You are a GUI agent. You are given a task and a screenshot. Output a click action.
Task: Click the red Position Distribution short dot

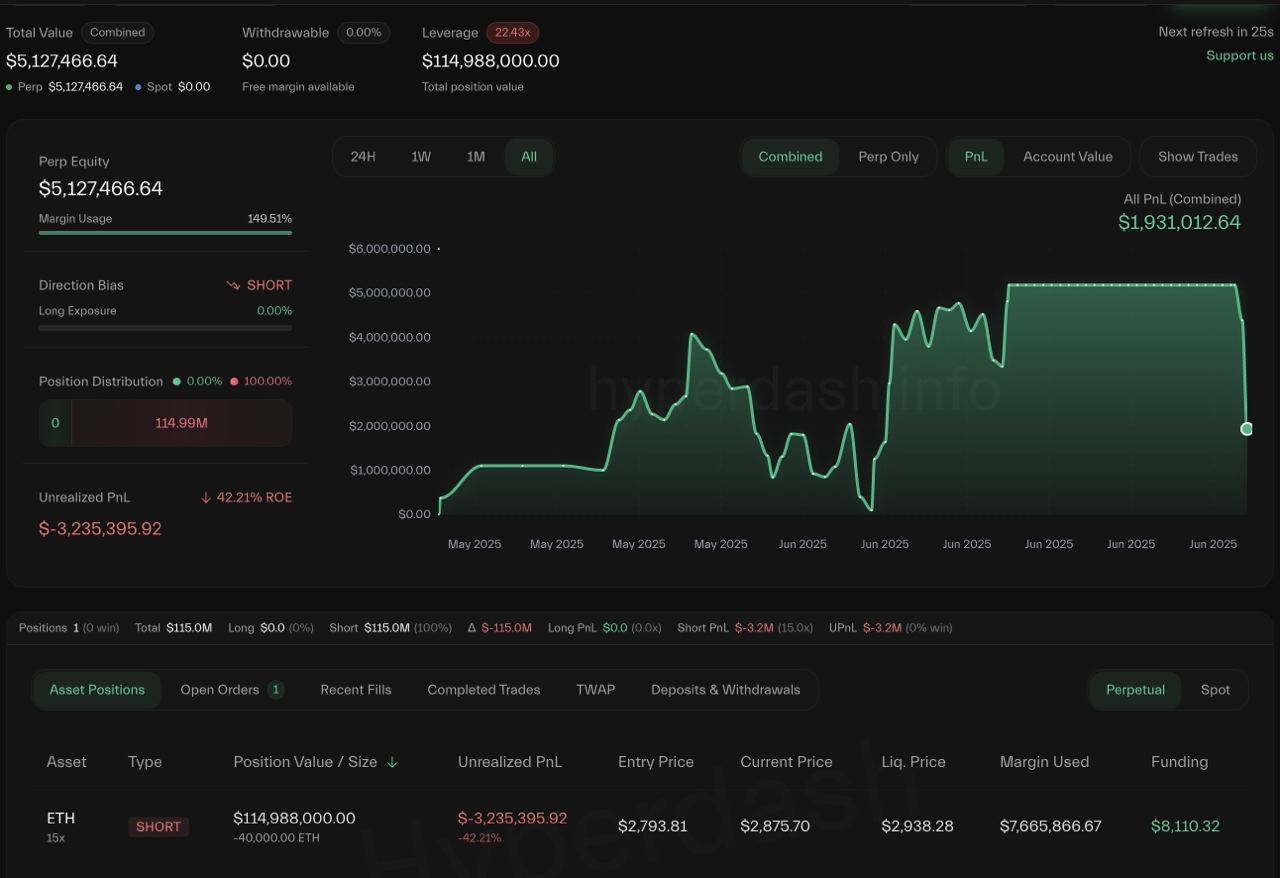pyautogui.click(x=235, y=381)
